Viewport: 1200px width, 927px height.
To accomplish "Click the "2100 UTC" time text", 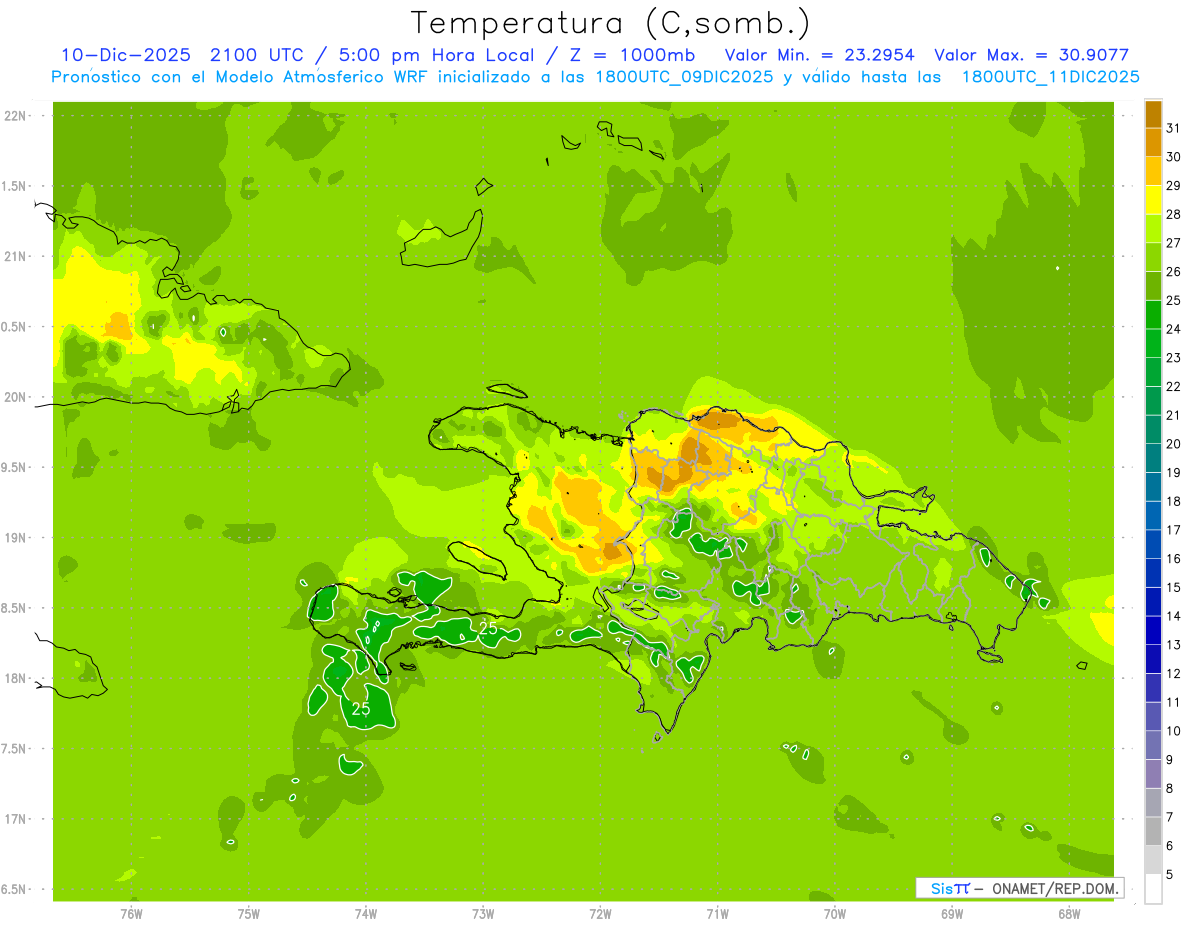I will 256,55.
